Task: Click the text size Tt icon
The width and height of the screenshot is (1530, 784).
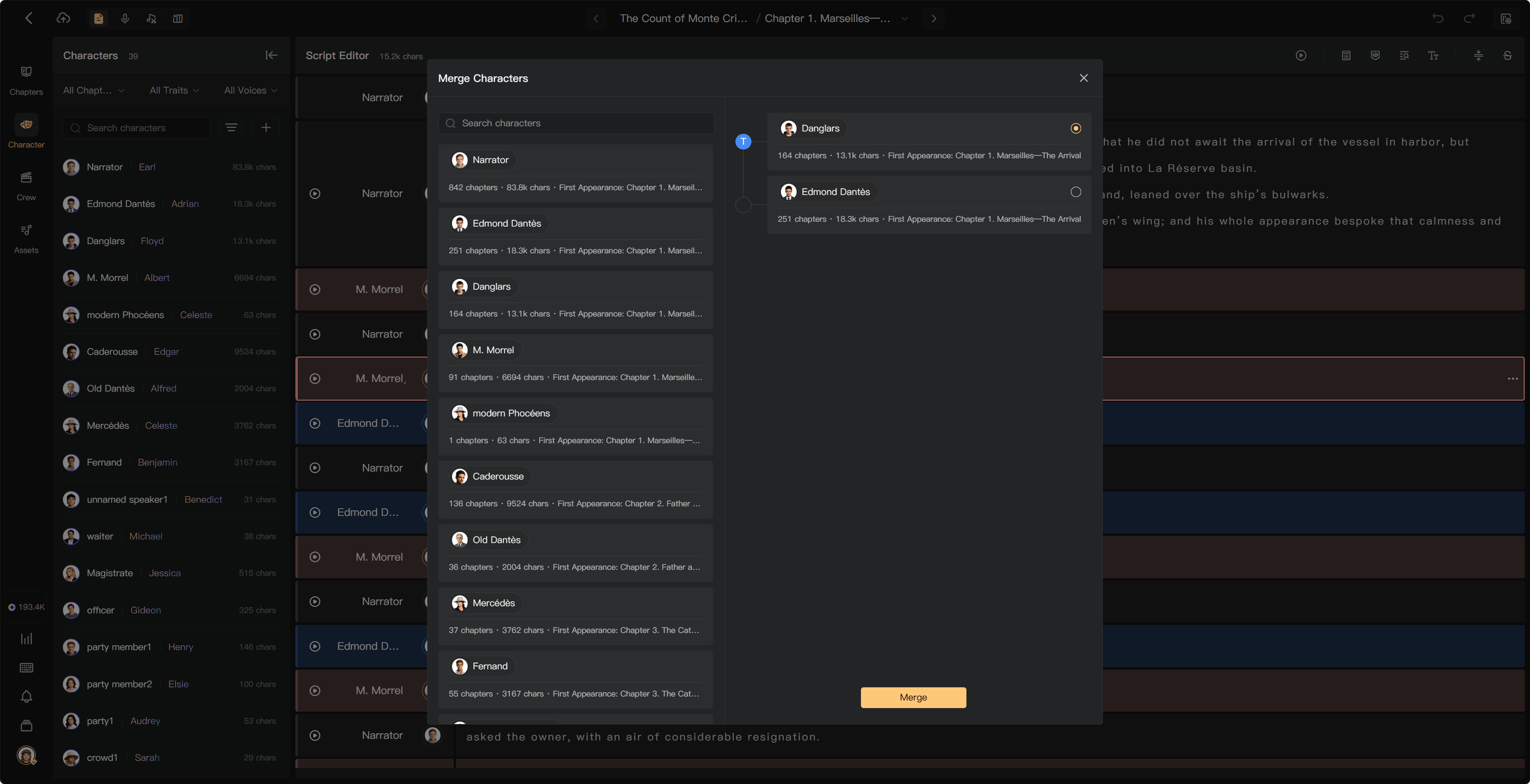Action: pyautogui.click(x=1433, y=55)
